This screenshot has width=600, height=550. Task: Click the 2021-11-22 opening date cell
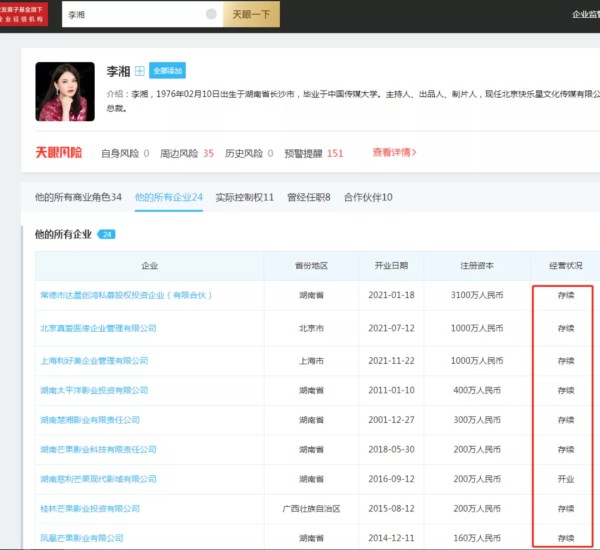(391, 361)
